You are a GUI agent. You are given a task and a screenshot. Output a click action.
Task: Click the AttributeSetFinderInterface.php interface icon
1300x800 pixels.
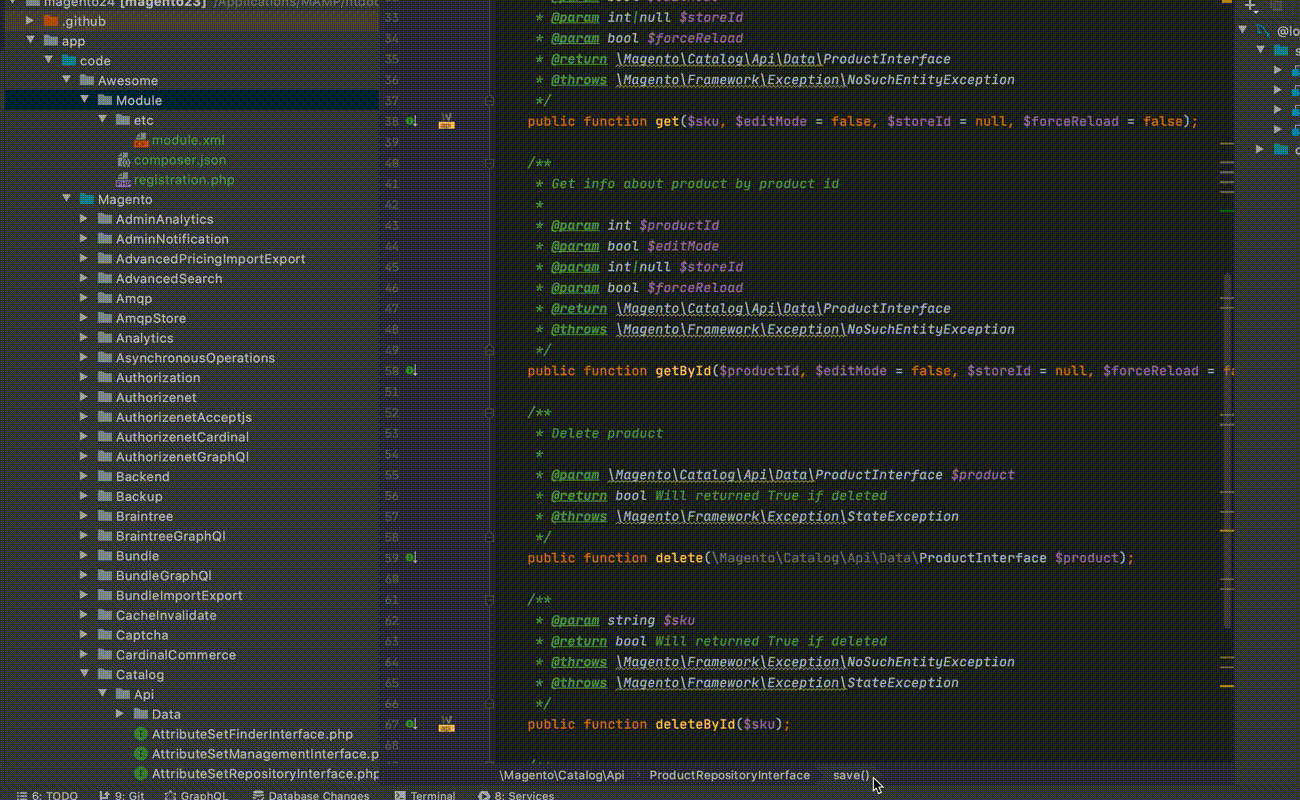(x=141, y=734)
